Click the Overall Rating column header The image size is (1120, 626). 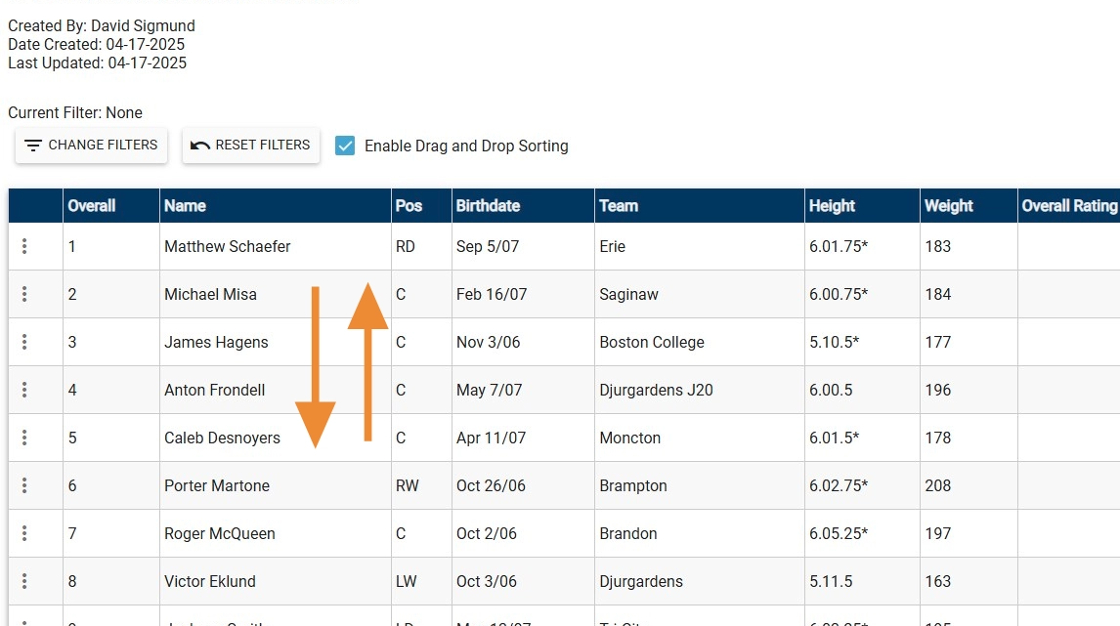coord(1068,206)
